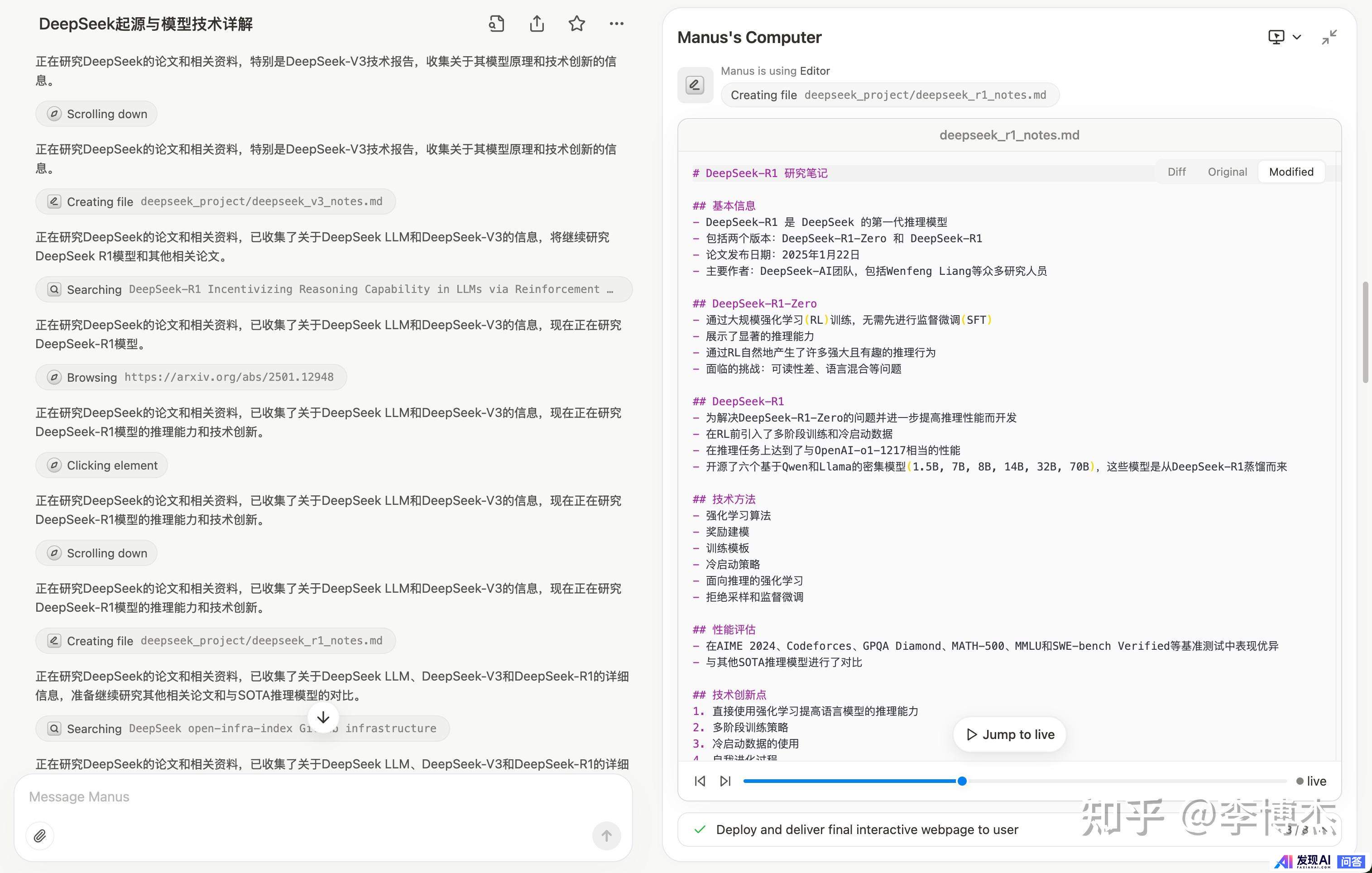
Task: Skip to previous step in playback
Action: [x=700, y=781]
